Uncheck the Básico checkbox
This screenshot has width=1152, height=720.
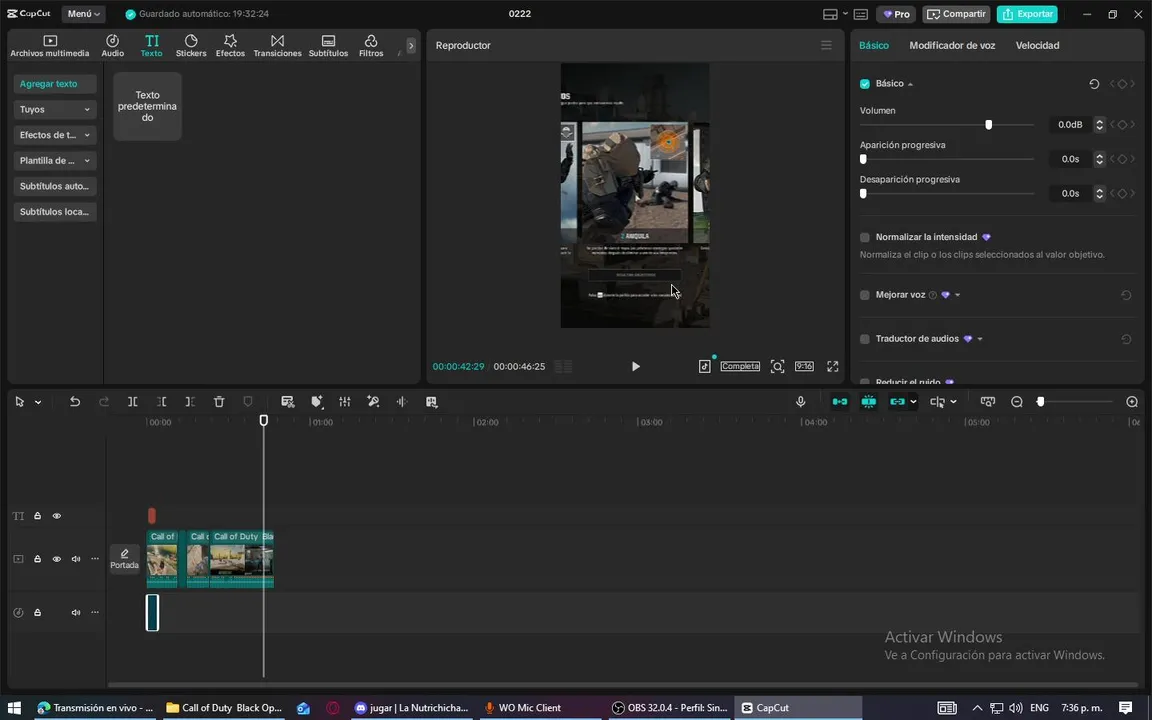[865, 84]
